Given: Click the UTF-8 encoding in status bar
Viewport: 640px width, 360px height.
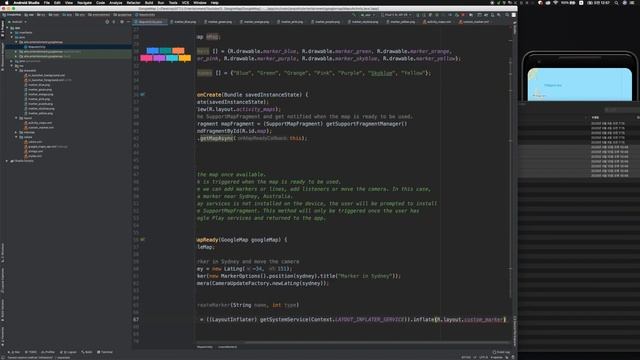Looking at the screenshot, I should pyautogui.click(x=484, y=357).
